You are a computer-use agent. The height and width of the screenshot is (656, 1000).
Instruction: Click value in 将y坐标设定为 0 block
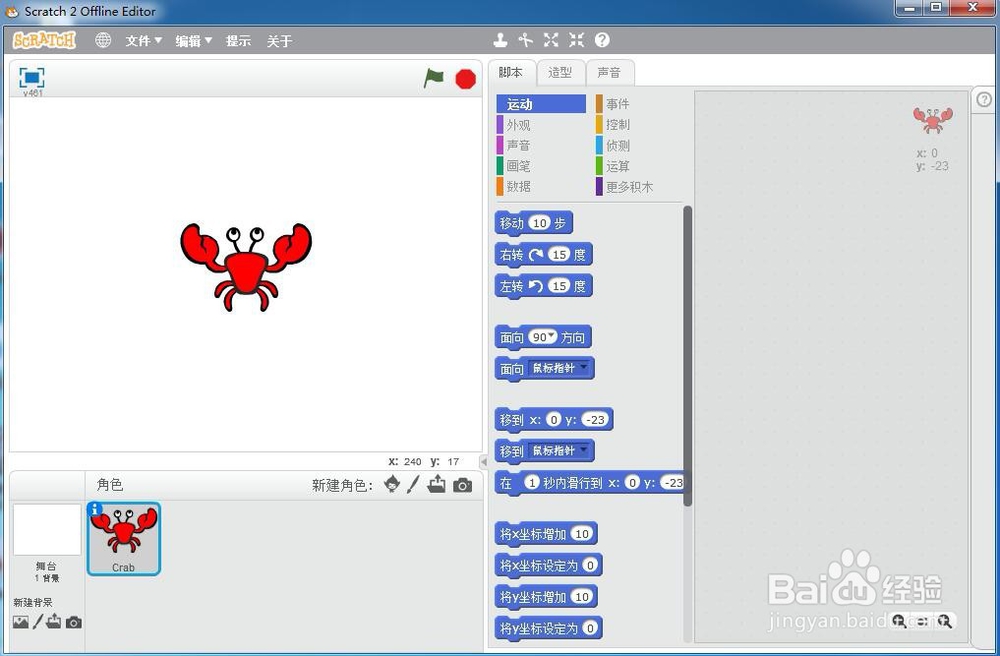click(591, 628)
